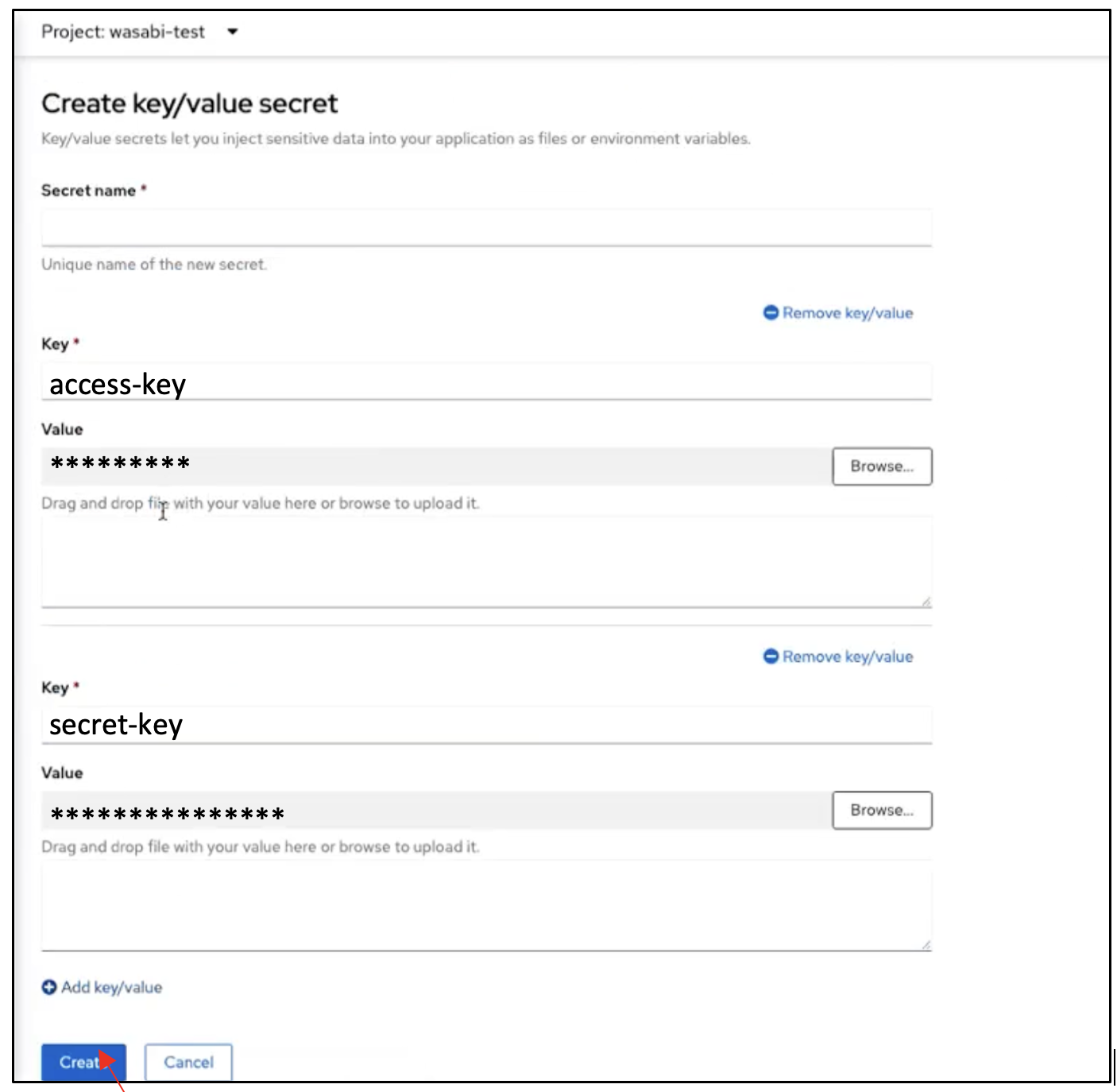Click the Cancel button

coord(188,1062)
